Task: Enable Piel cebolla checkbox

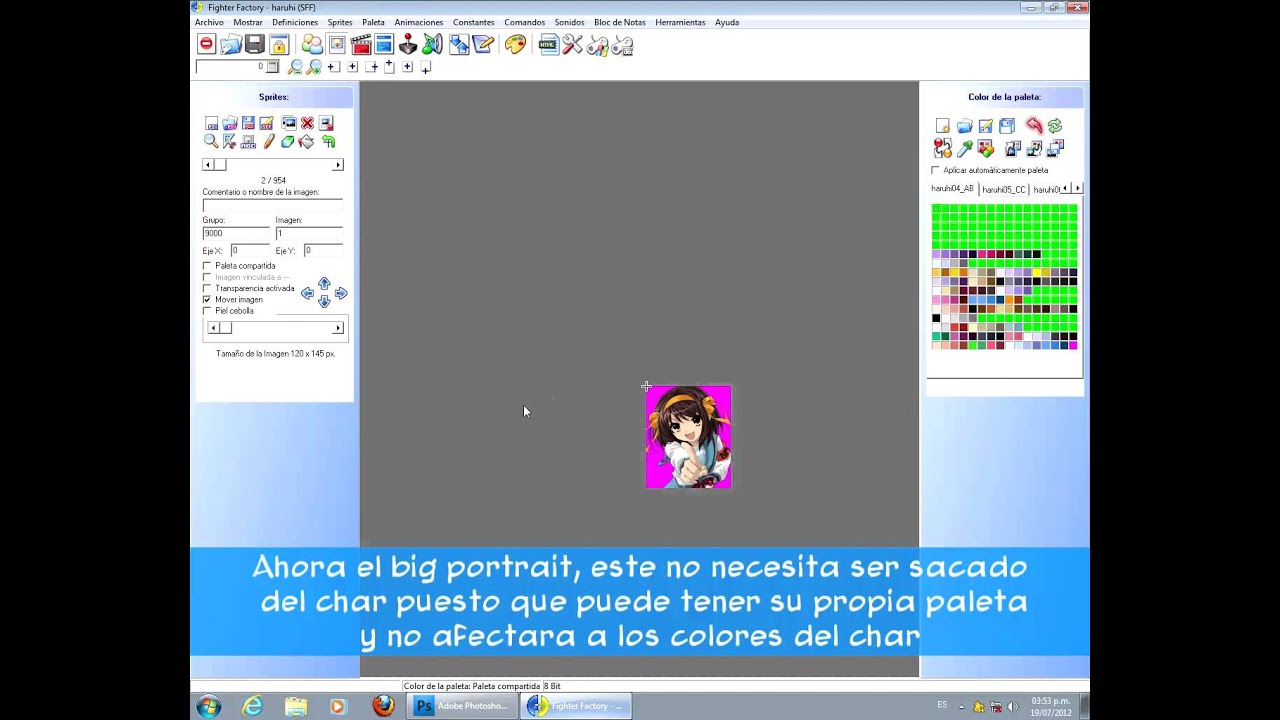Action: (207, 310)
